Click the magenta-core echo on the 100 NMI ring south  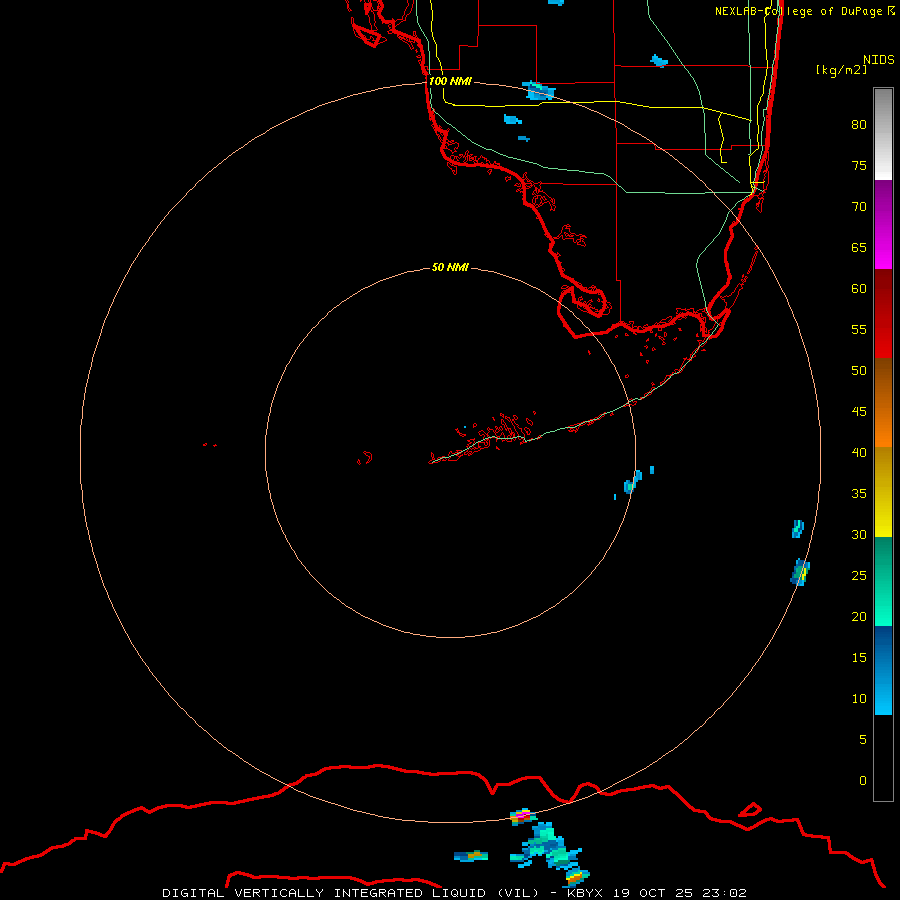(x=523, y=816)
